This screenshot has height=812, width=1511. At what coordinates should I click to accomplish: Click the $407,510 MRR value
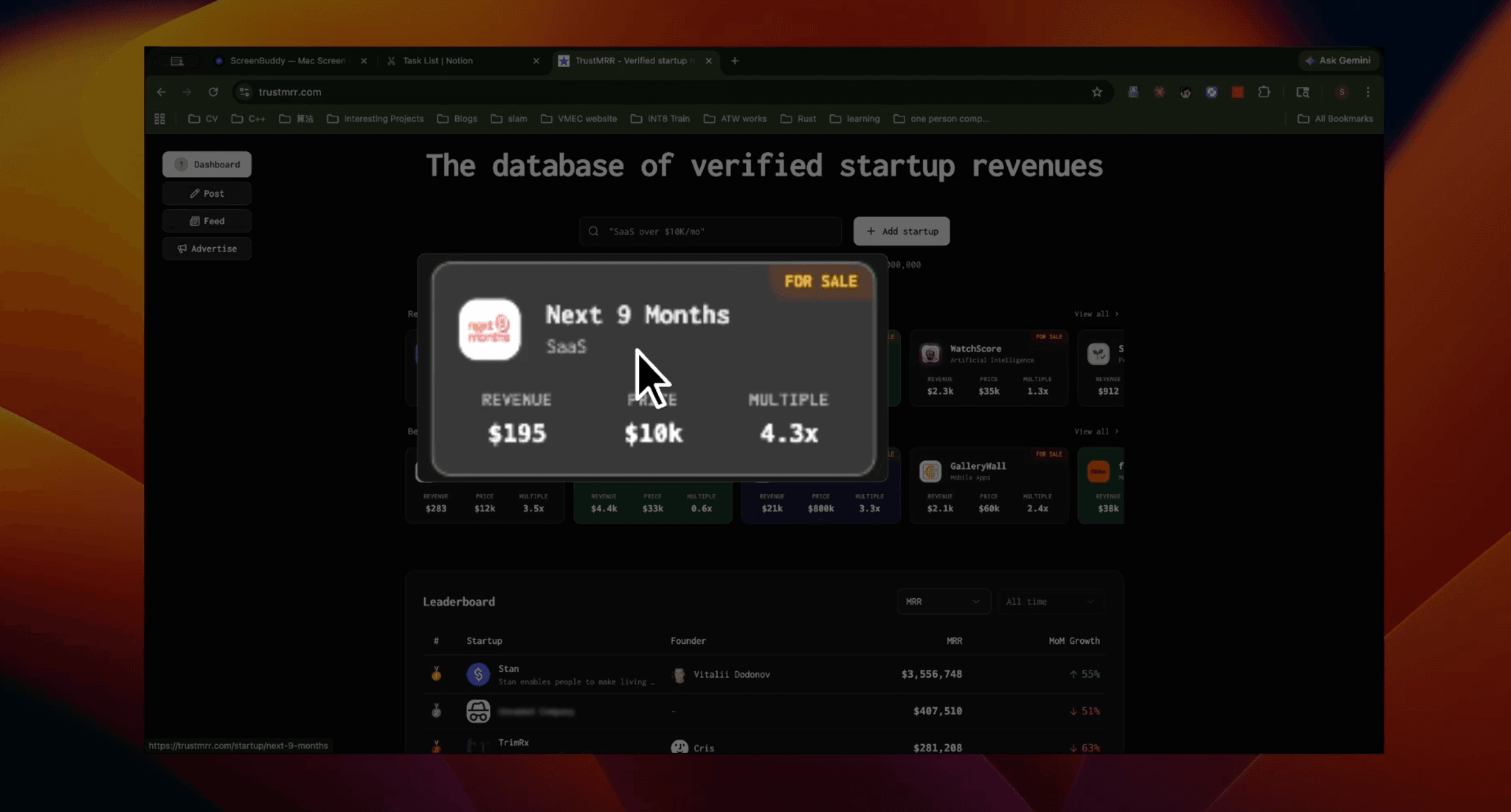[x=937, y=711]
